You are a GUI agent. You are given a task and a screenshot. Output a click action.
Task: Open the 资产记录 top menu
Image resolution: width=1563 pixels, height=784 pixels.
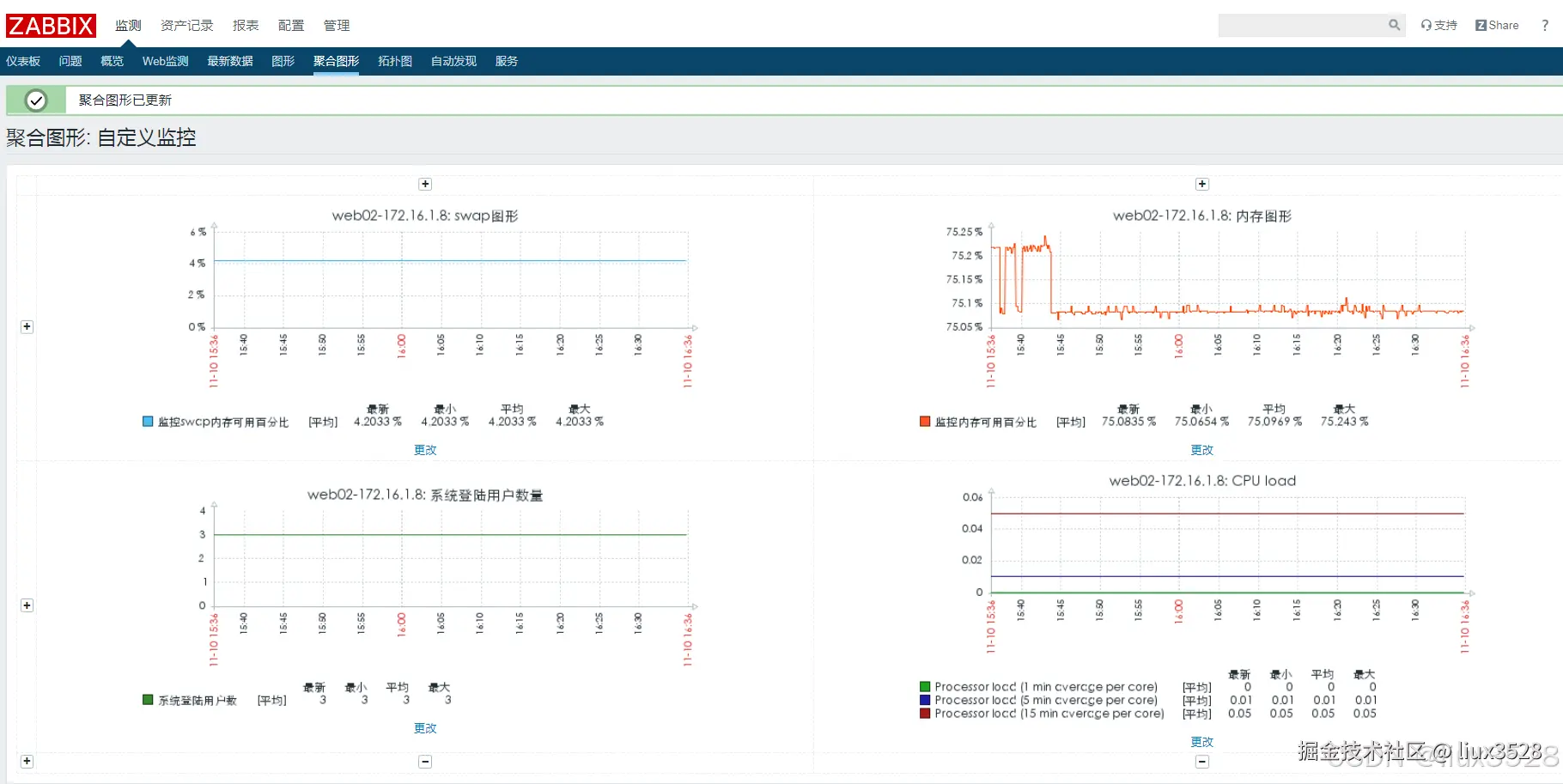pyautogui.click(x=186, y=26)
